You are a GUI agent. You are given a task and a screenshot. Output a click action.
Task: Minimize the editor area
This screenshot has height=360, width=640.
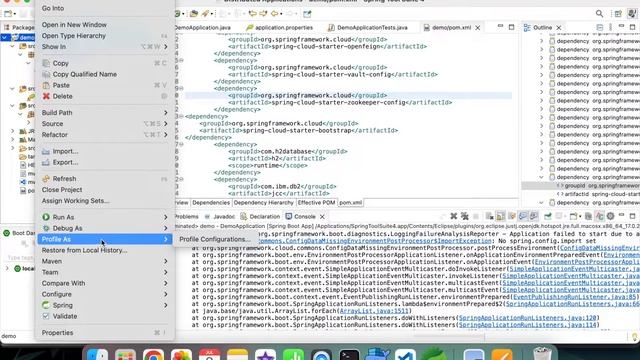coord(500,27)
